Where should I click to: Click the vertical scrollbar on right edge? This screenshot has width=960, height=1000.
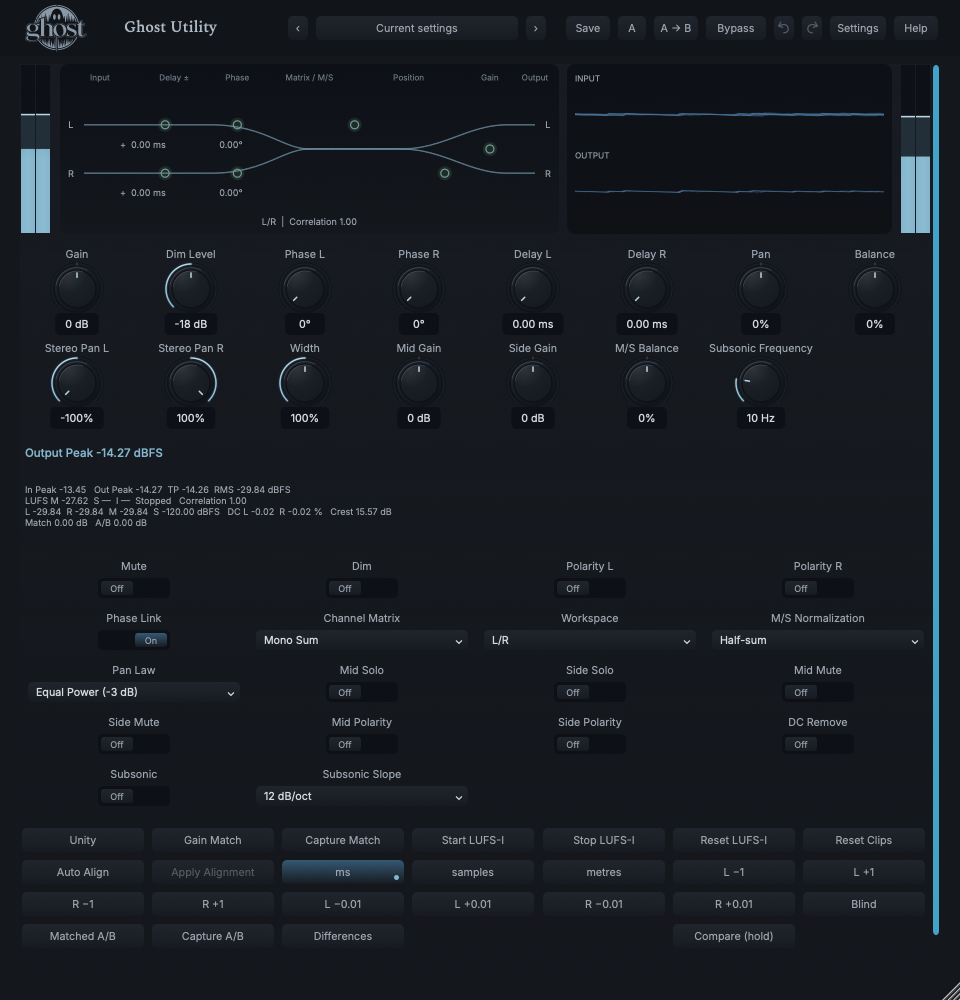(x=936, y=499)
